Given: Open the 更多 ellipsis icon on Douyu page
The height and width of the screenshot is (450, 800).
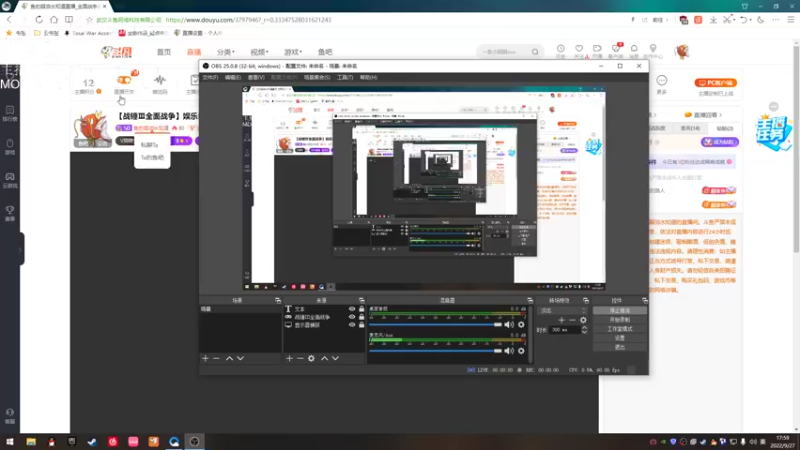Looking at the screenshot, I should [x=662, y=81].
